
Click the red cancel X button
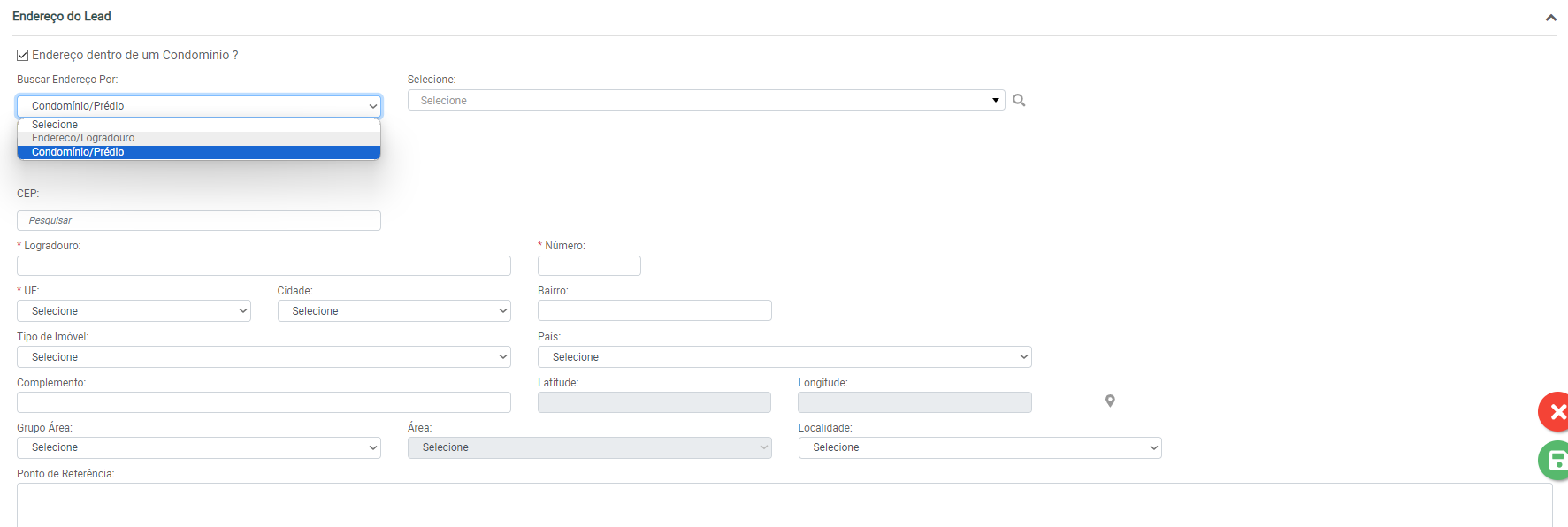tap(1555, 412)
